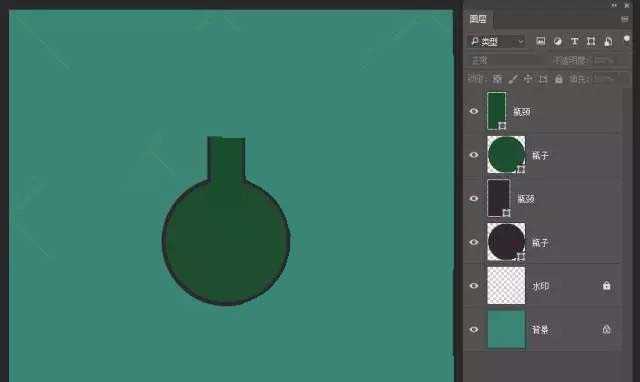Toggle visibility of the 水印 layer
Image resolution: width=640 pixels, height=382 pixels.
(473, 285)
